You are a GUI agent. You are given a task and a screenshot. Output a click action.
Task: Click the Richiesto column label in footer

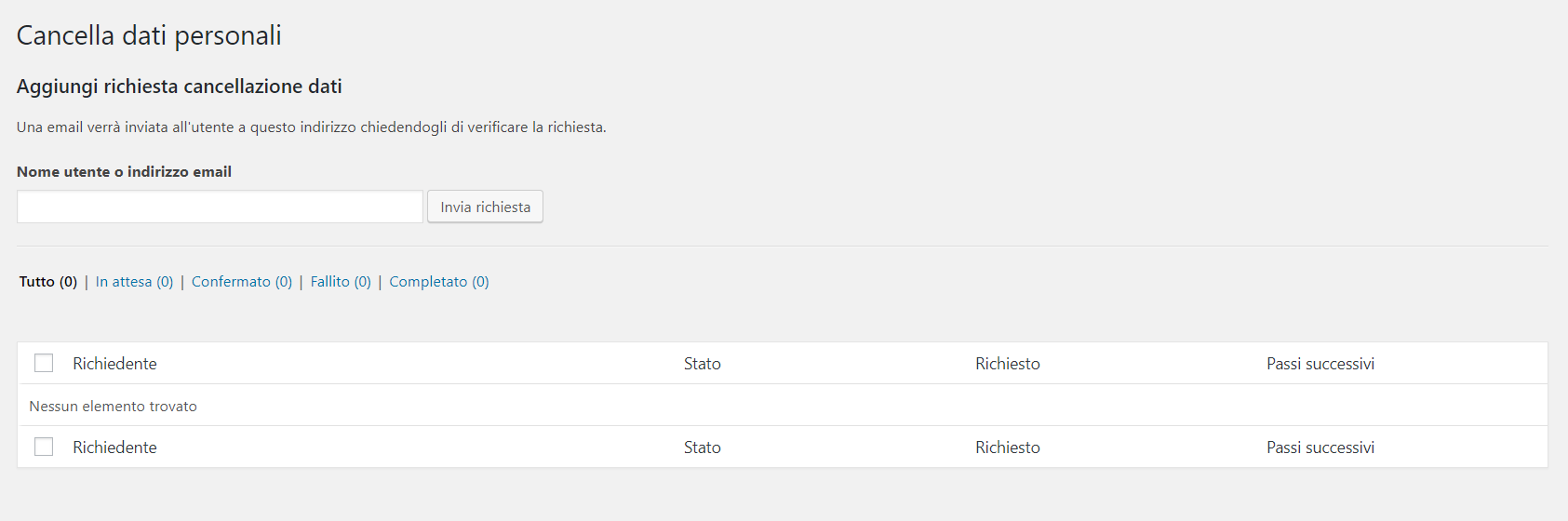1008,448
